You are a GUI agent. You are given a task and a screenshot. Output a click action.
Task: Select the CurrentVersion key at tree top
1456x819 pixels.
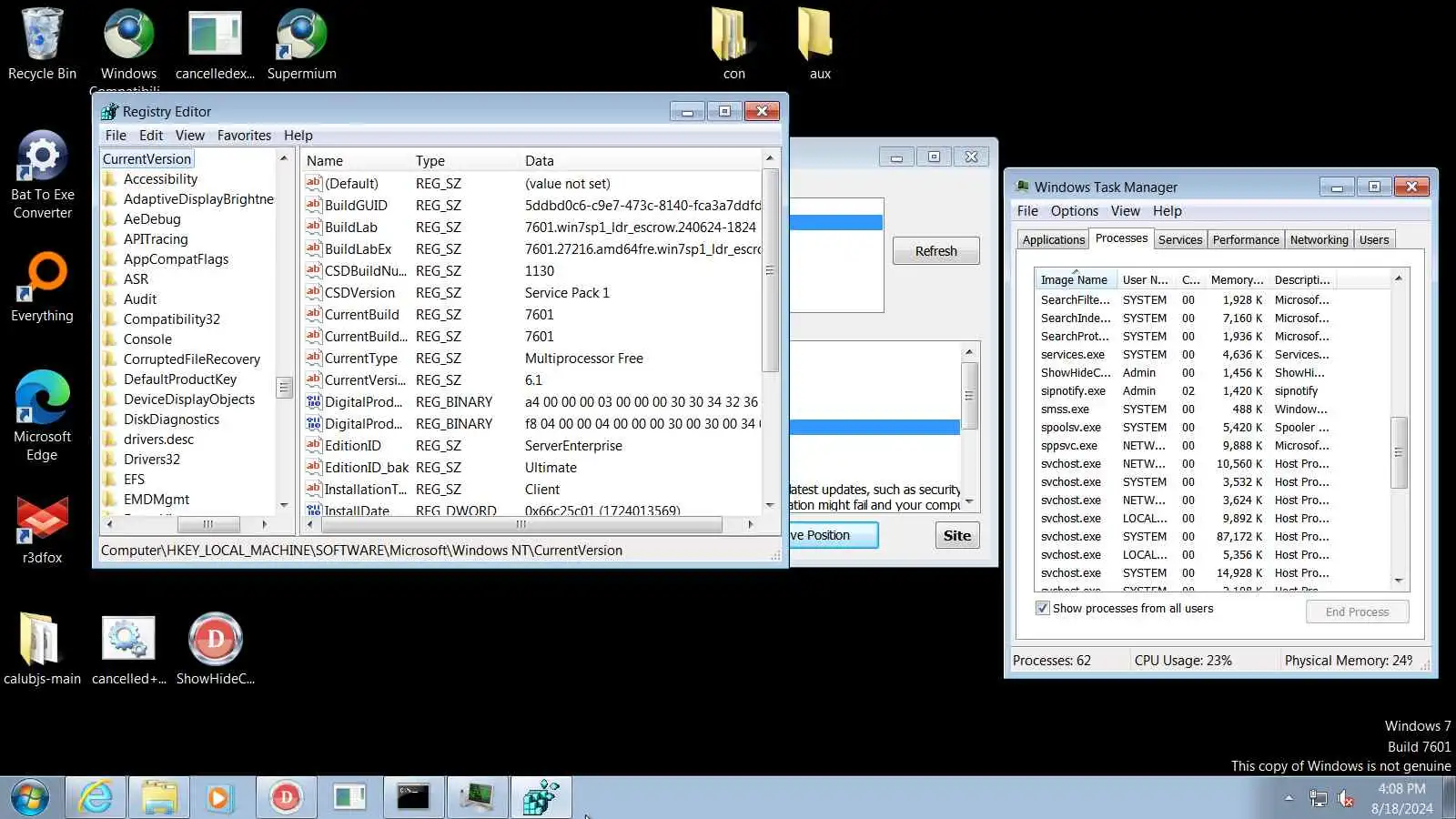coord(147,159)
